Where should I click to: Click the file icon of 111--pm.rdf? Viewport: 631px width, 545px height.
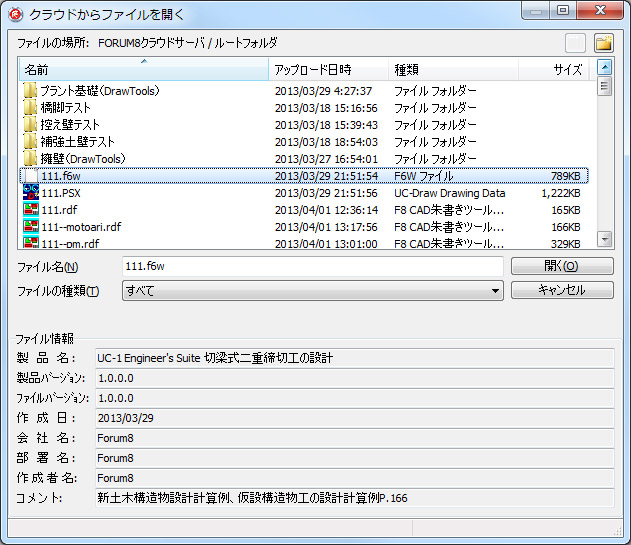click(x=31, y=243)
